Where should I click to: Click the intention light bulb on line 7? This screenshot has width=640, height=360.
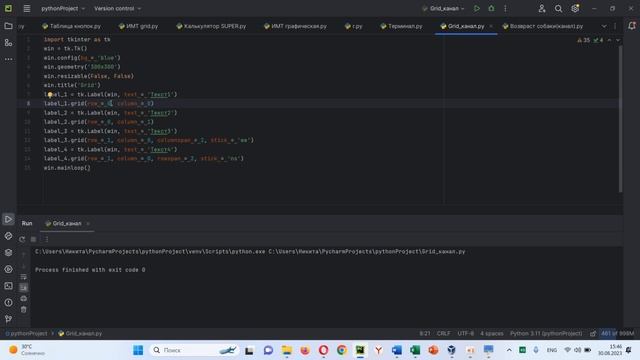(50, 95)
